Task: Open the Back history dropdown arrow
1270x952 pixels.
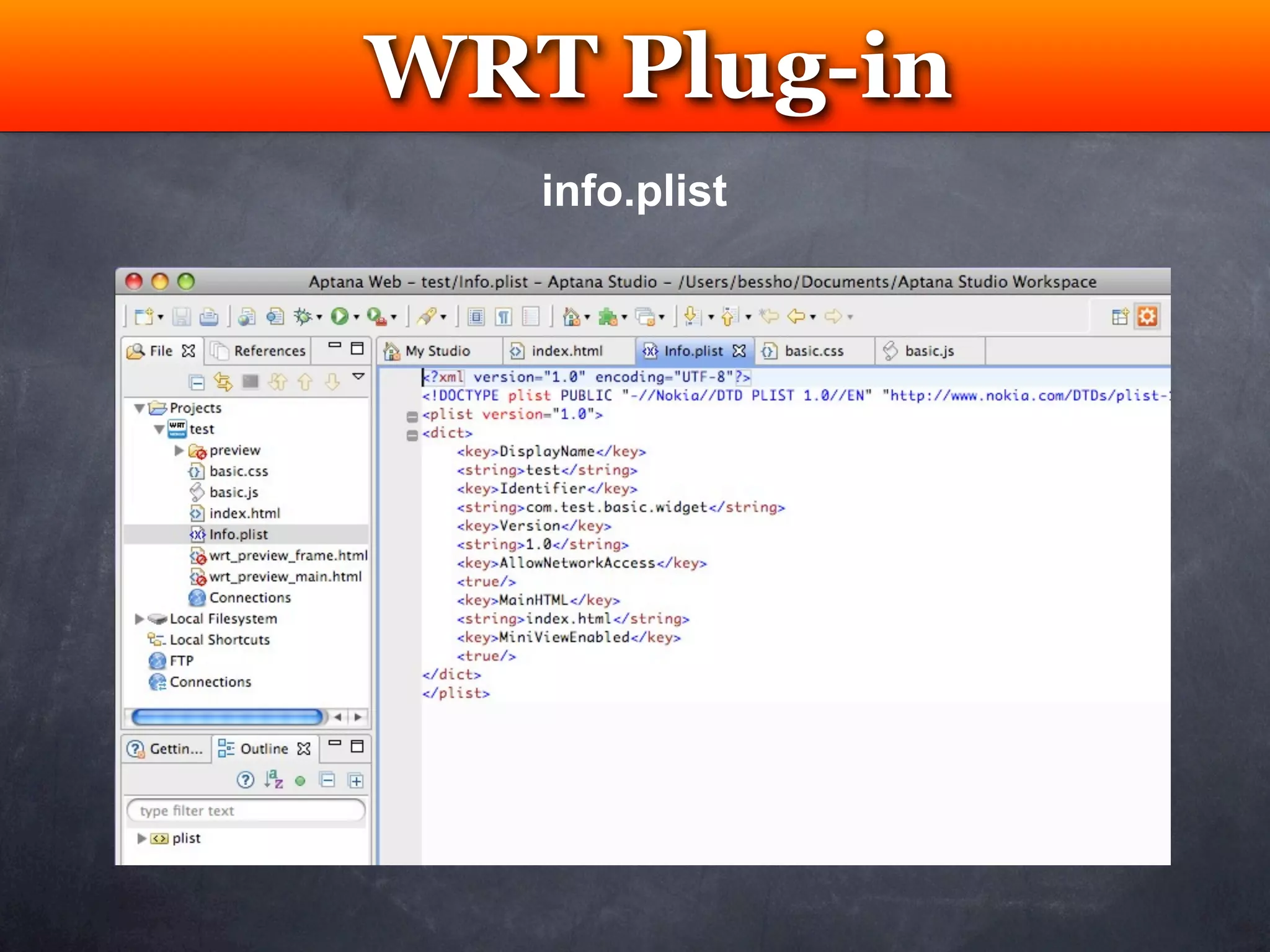Action: point(813,317)
